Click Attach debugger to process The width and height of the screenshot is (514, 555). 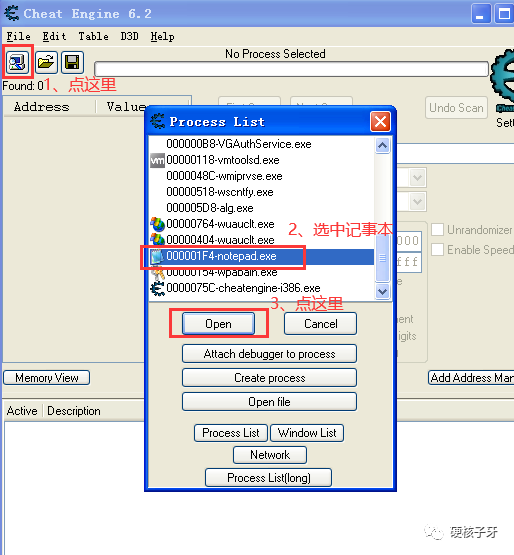click(x=269, y=354)
